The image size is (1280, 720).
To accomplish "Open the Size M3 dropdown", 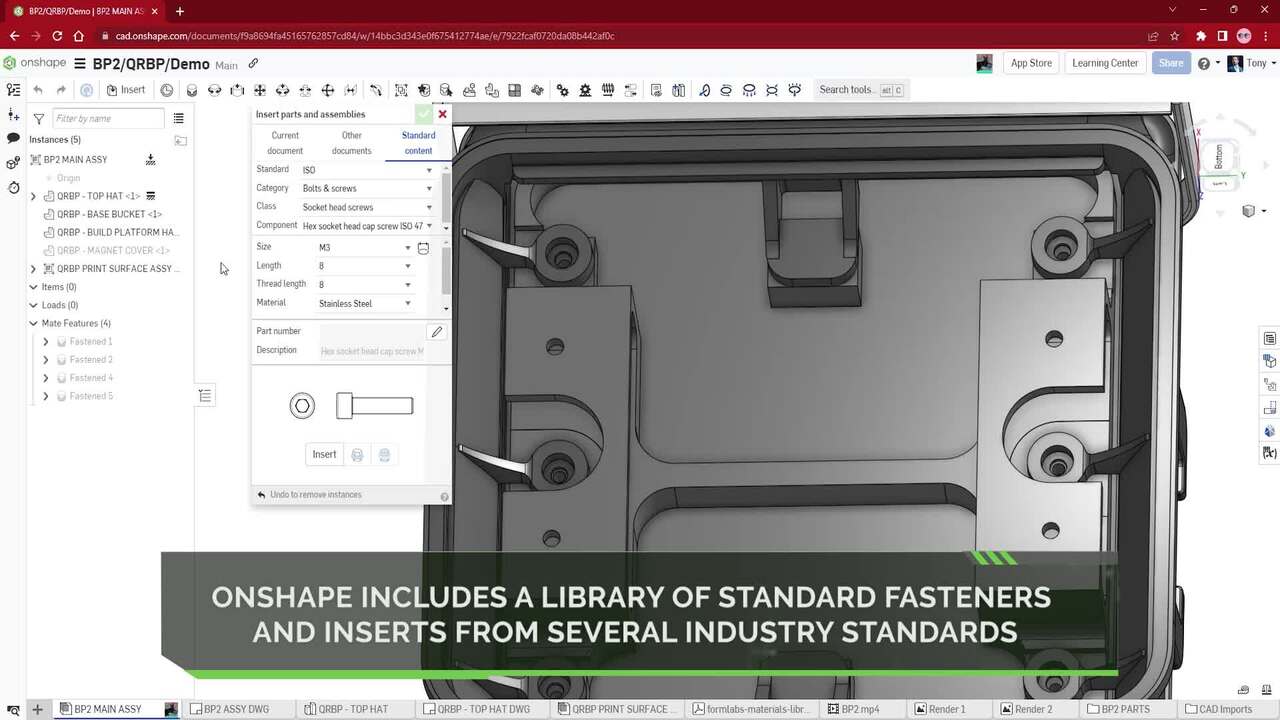I will [364, 248].
